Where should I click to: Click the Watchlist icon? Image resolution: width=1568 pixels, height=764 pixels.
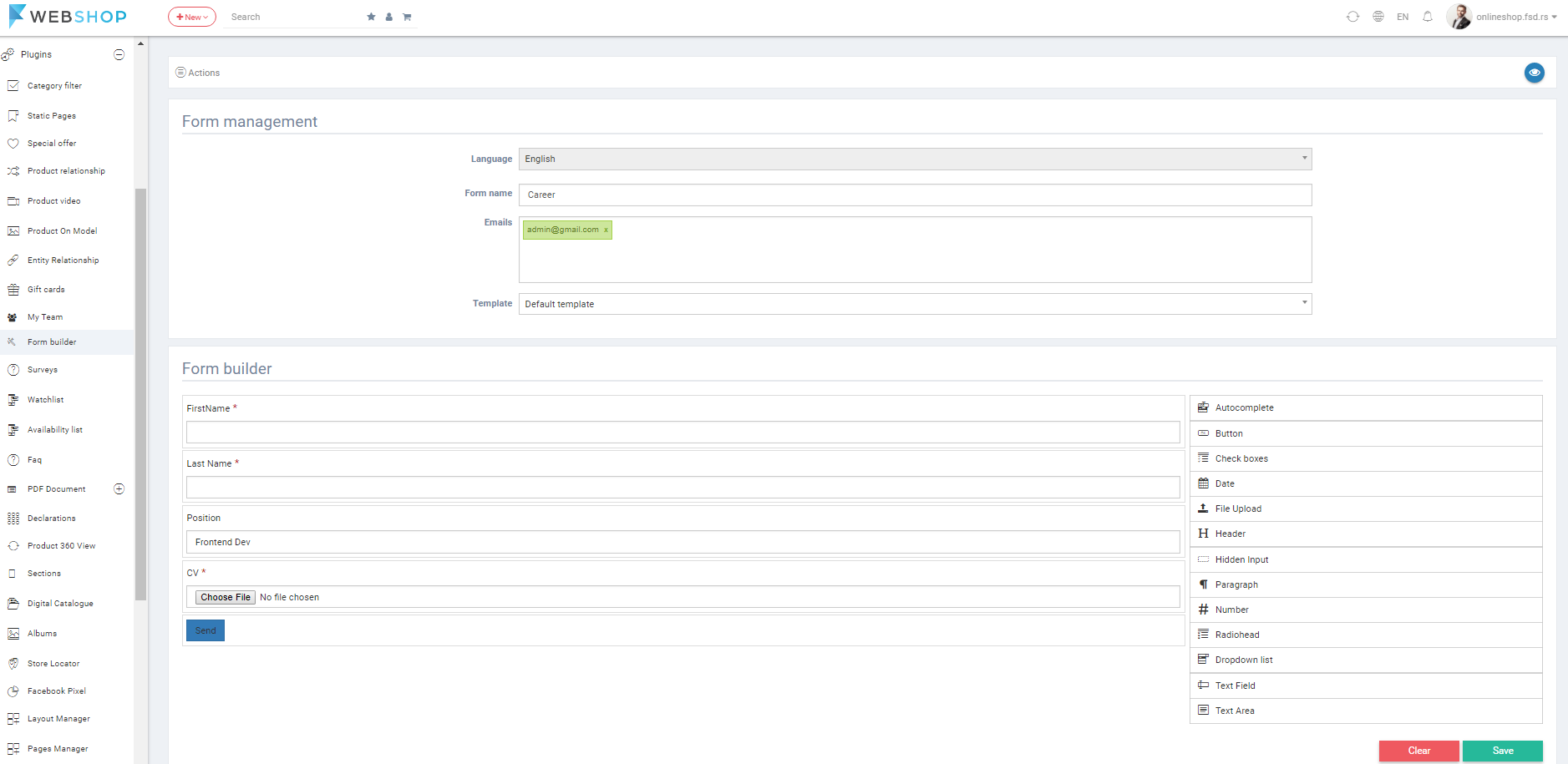[x=13, y=400]
